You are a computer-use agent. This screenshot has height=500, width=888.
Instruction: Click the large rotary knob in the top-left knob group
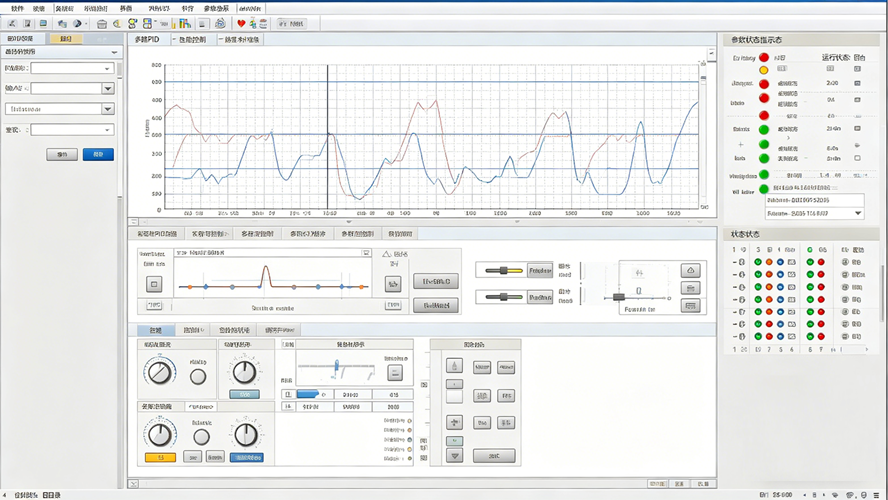[159, 373]
